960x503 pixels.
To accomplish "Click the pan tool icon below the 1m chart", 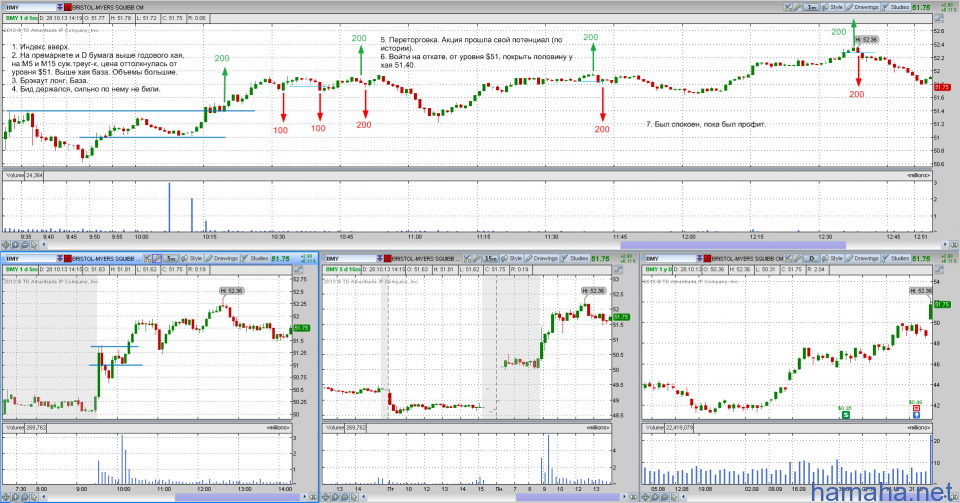I will [x=6, y=245].
